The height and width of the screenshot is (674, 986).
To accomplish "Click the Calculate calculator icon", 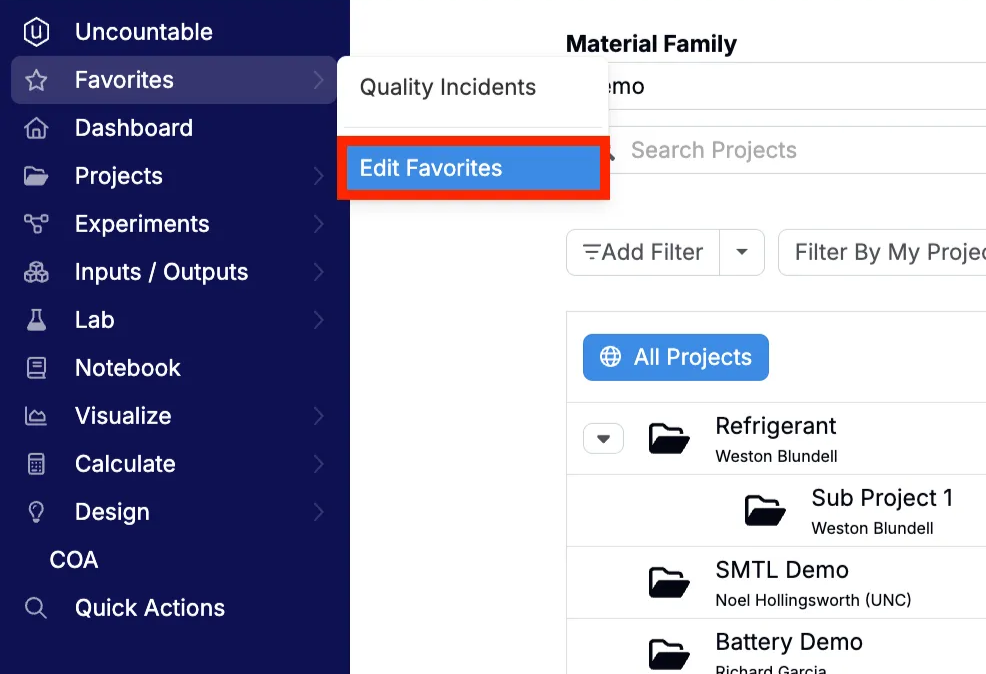I will click(36, 464).
